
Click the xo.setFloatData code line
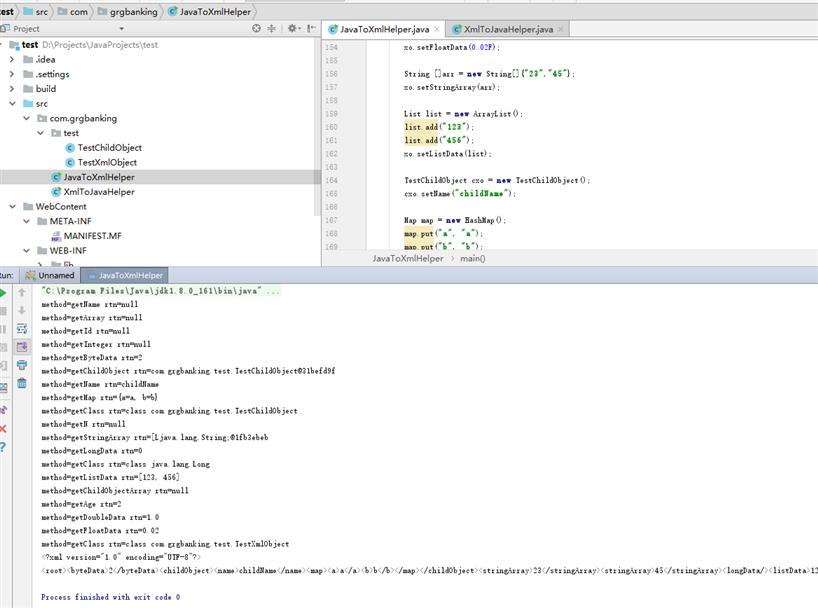coord(452,47)
